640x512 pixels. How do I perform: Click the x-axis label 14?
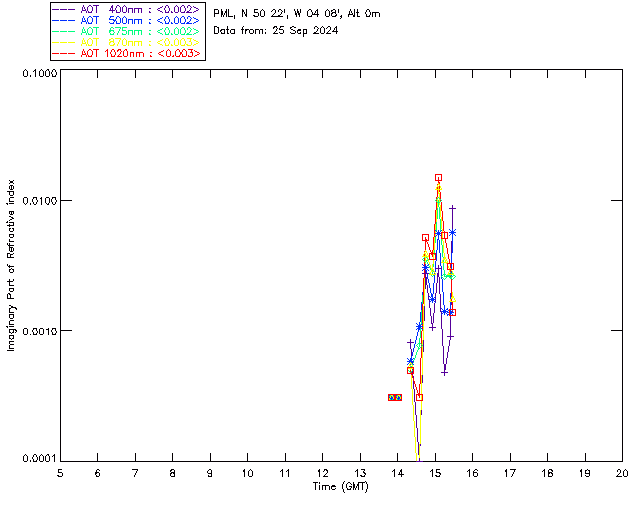tap(398, 473)
